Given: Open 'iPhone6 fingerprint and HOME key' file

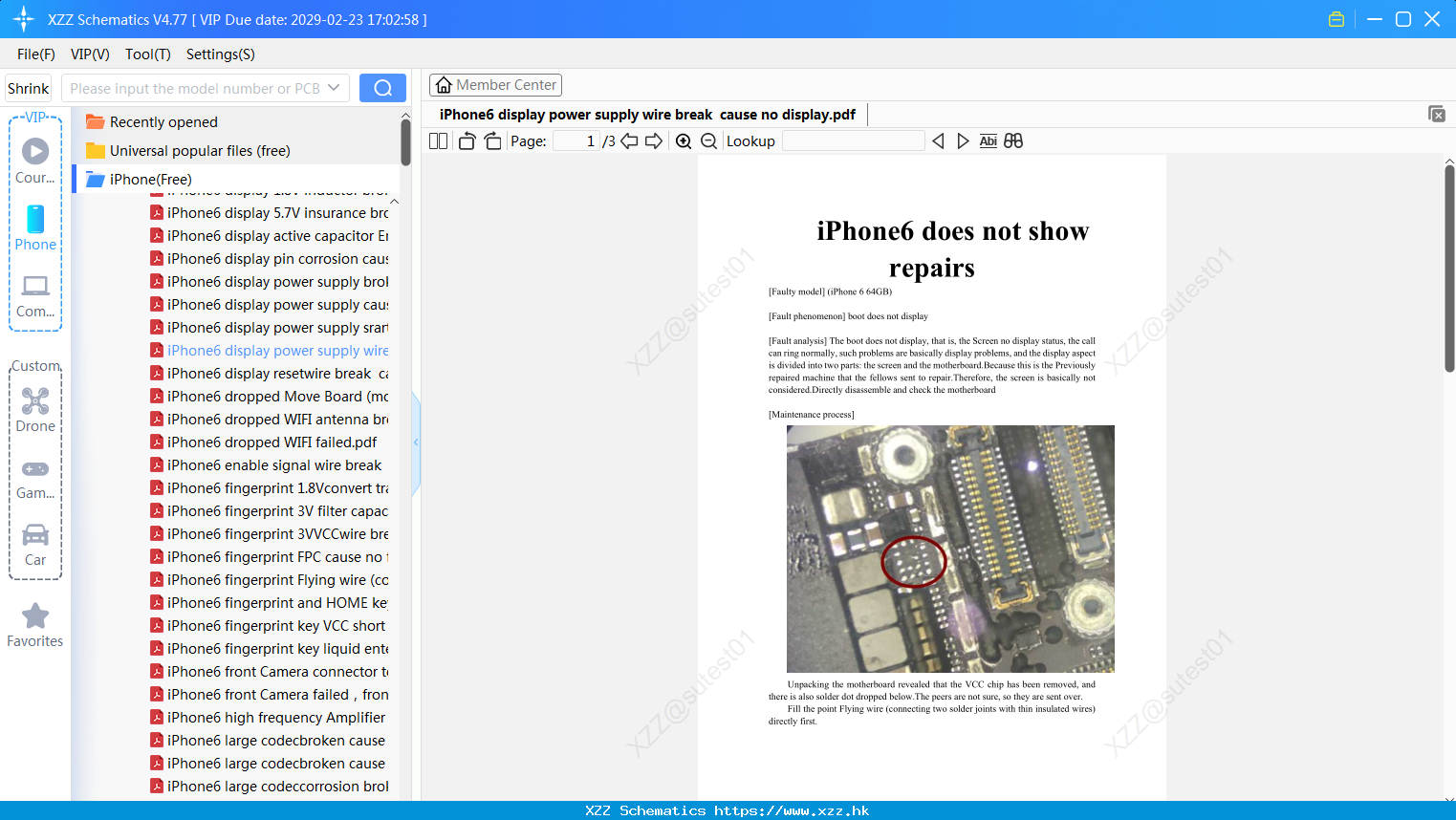Looking at the screenshot, I should pyautogui.click(x=270, y=603).
